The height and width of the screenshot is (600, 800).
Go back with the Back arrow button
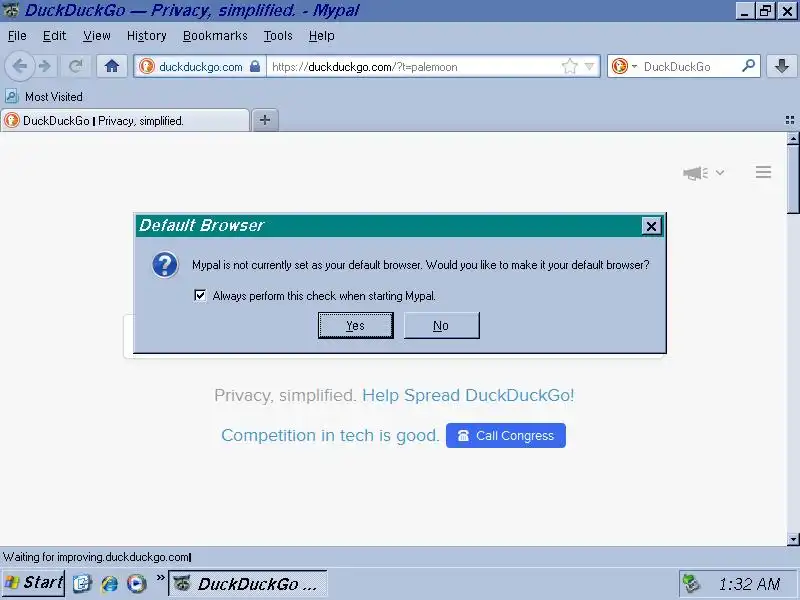[19, 66]
